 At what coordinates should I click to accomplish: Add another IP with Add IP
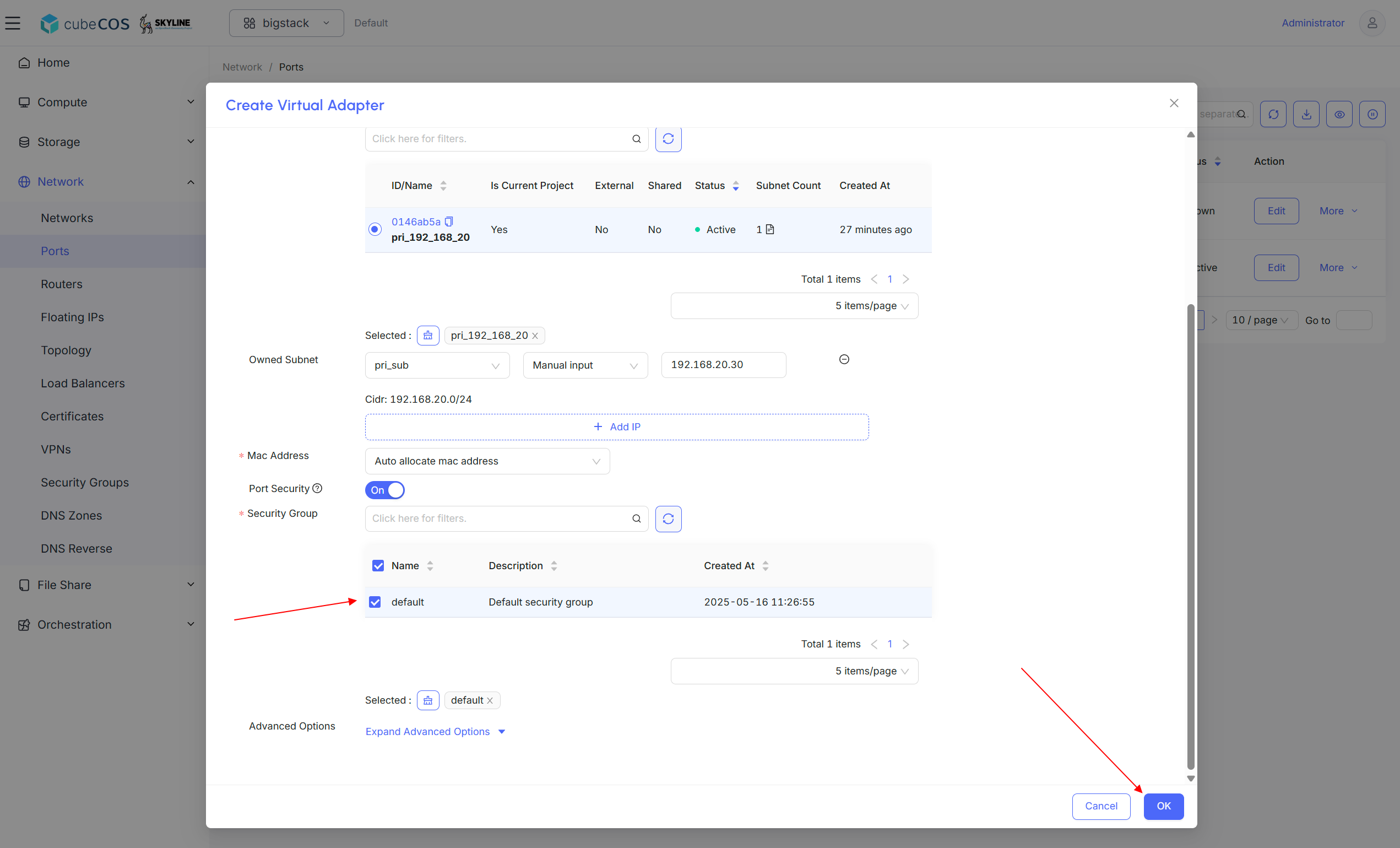pyautogui.click(x=616, y=427)
